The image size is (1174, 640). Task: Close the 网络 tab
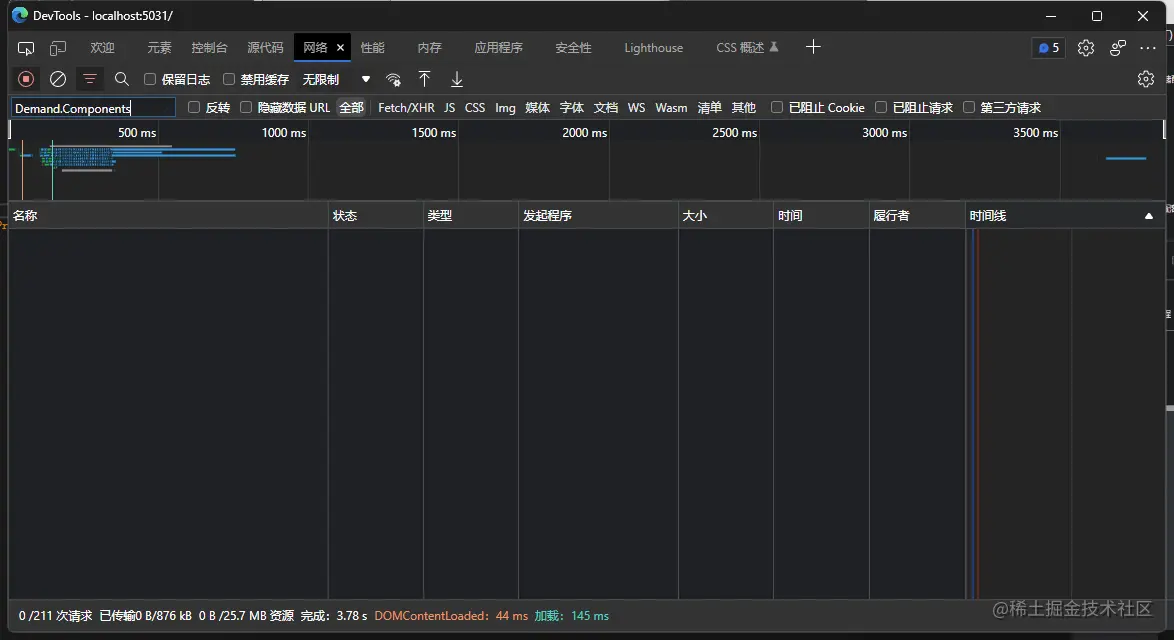pyautogui.click(x=340, y=48)
